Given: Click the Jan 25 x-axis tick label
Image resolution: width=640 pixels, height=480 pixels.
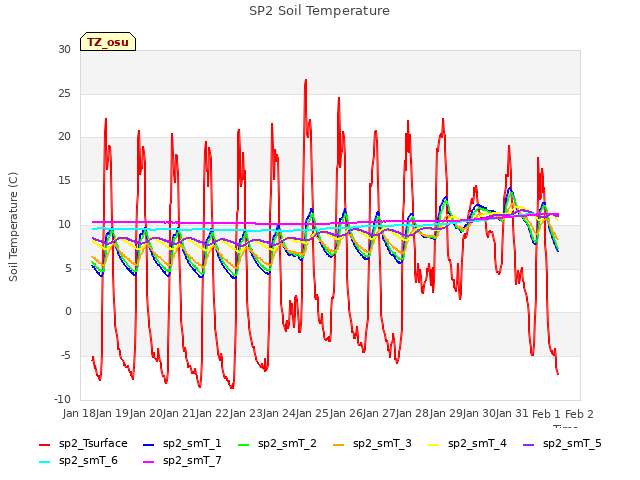Looking at the screenshot, I should 312,413.
